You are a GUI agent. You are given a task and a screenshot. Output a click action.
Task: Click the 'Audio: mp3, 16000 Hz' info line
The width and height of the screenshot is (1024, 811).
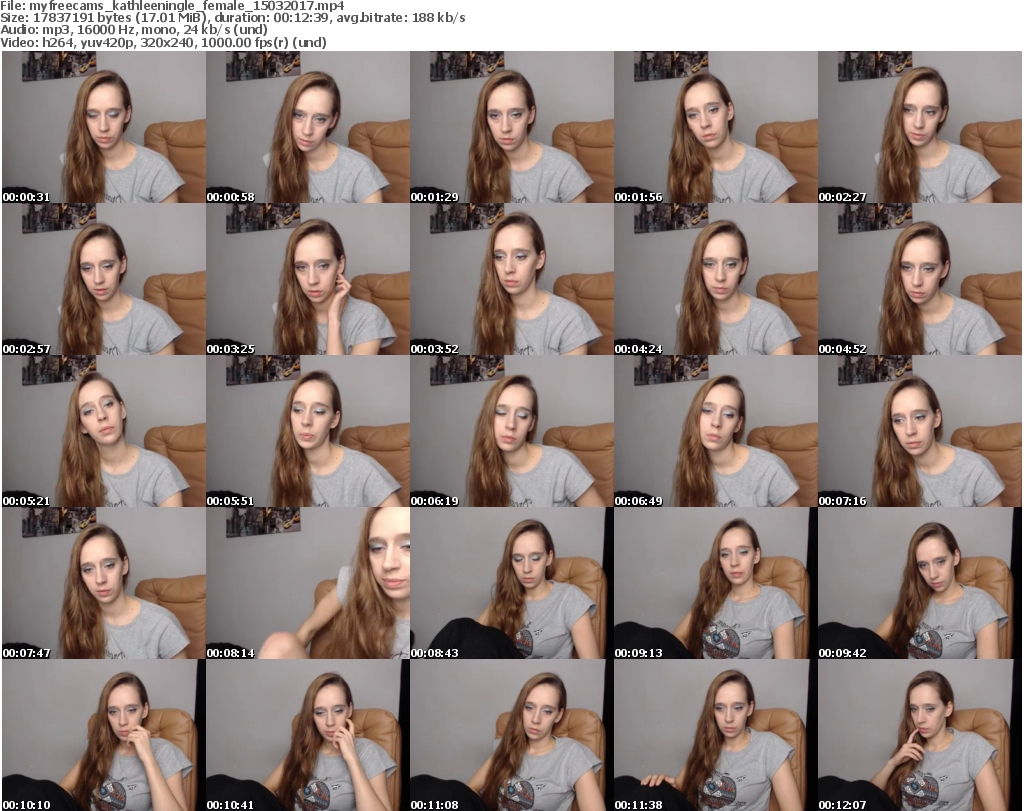134,30
